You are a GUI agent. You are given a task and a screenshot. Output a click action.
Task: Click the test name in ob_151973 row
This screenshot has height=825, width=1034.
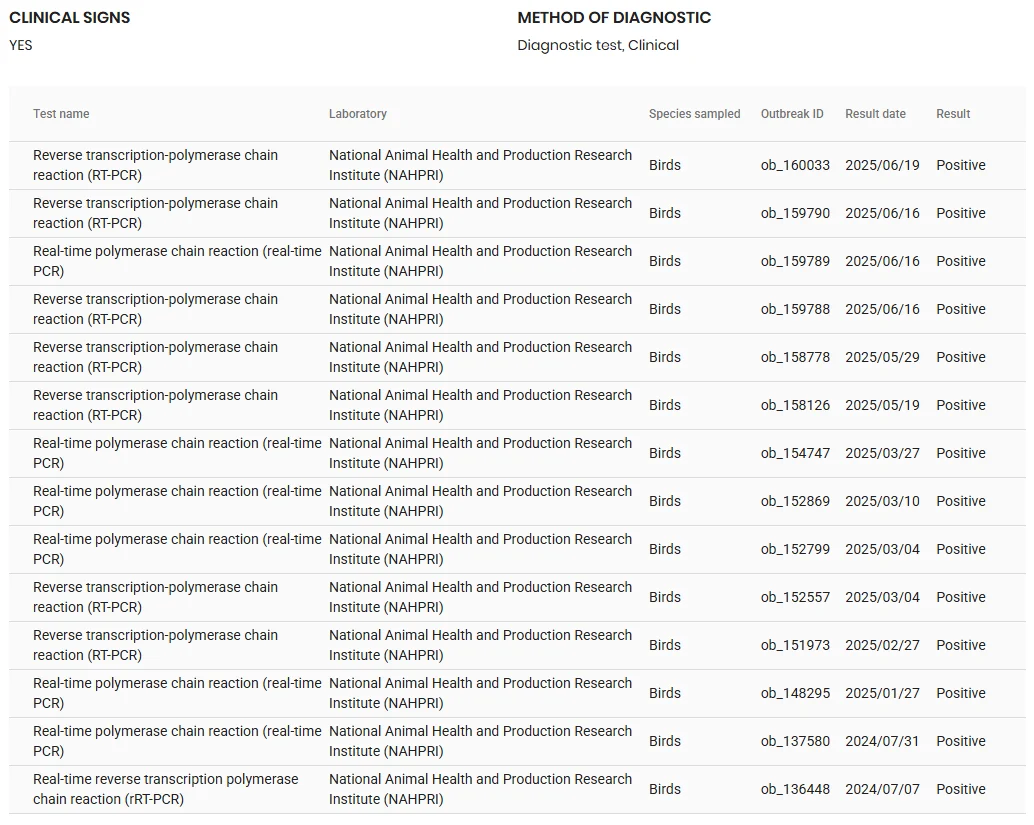pos(156,645)
